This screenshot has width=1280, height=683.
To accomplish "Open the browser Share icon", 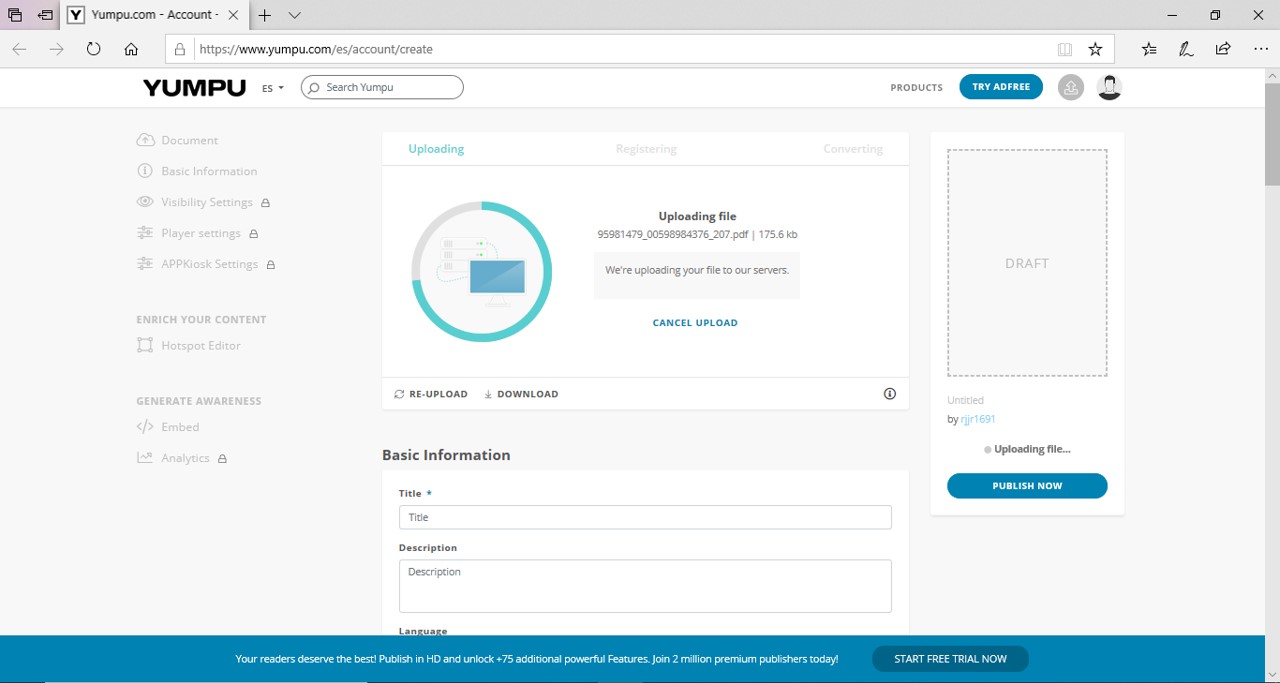I will coord(1223,49).
